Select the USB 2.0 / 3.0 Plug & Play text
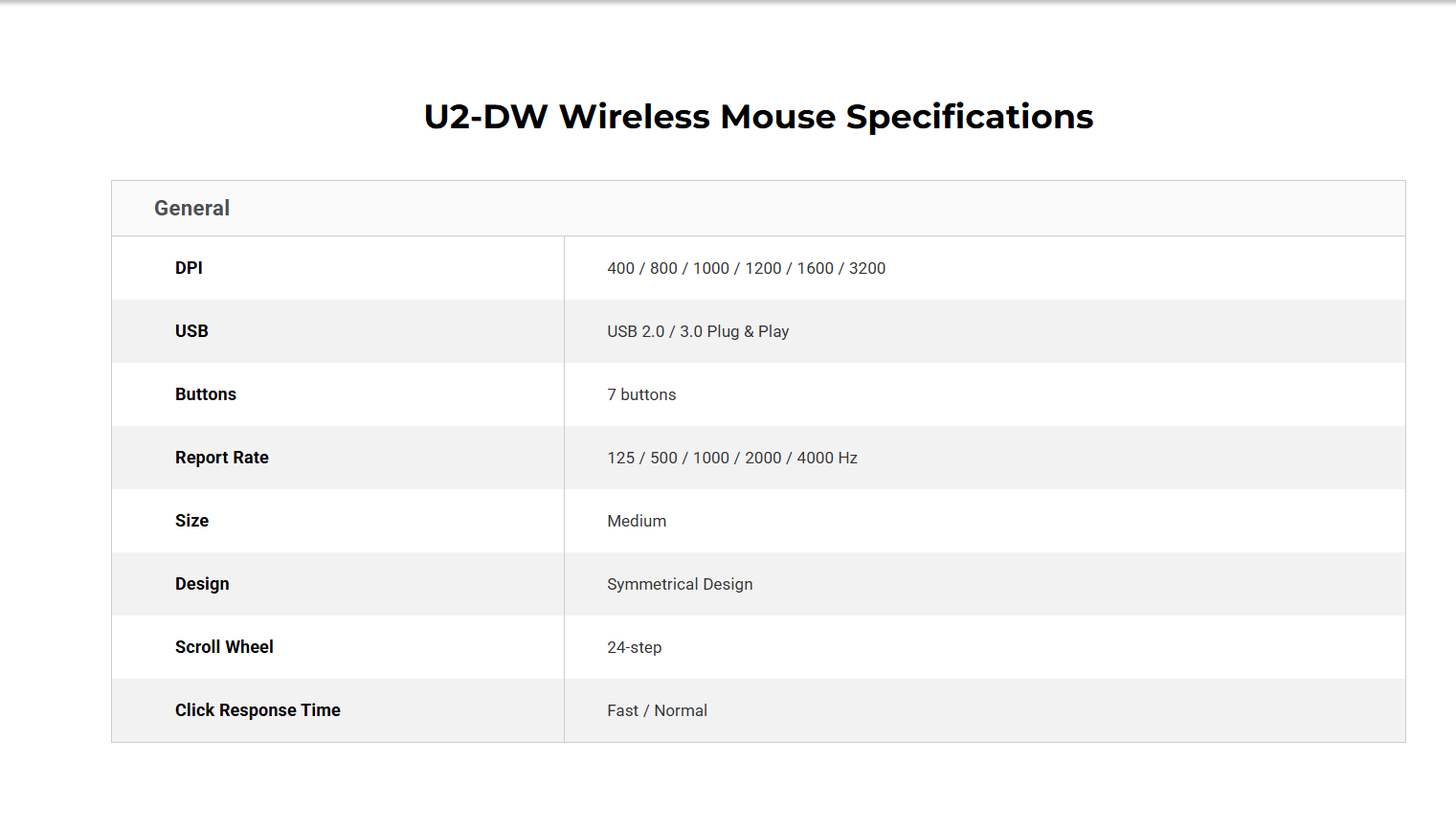The width and height of the screenshot is (1456, 830). click(698, 331)
